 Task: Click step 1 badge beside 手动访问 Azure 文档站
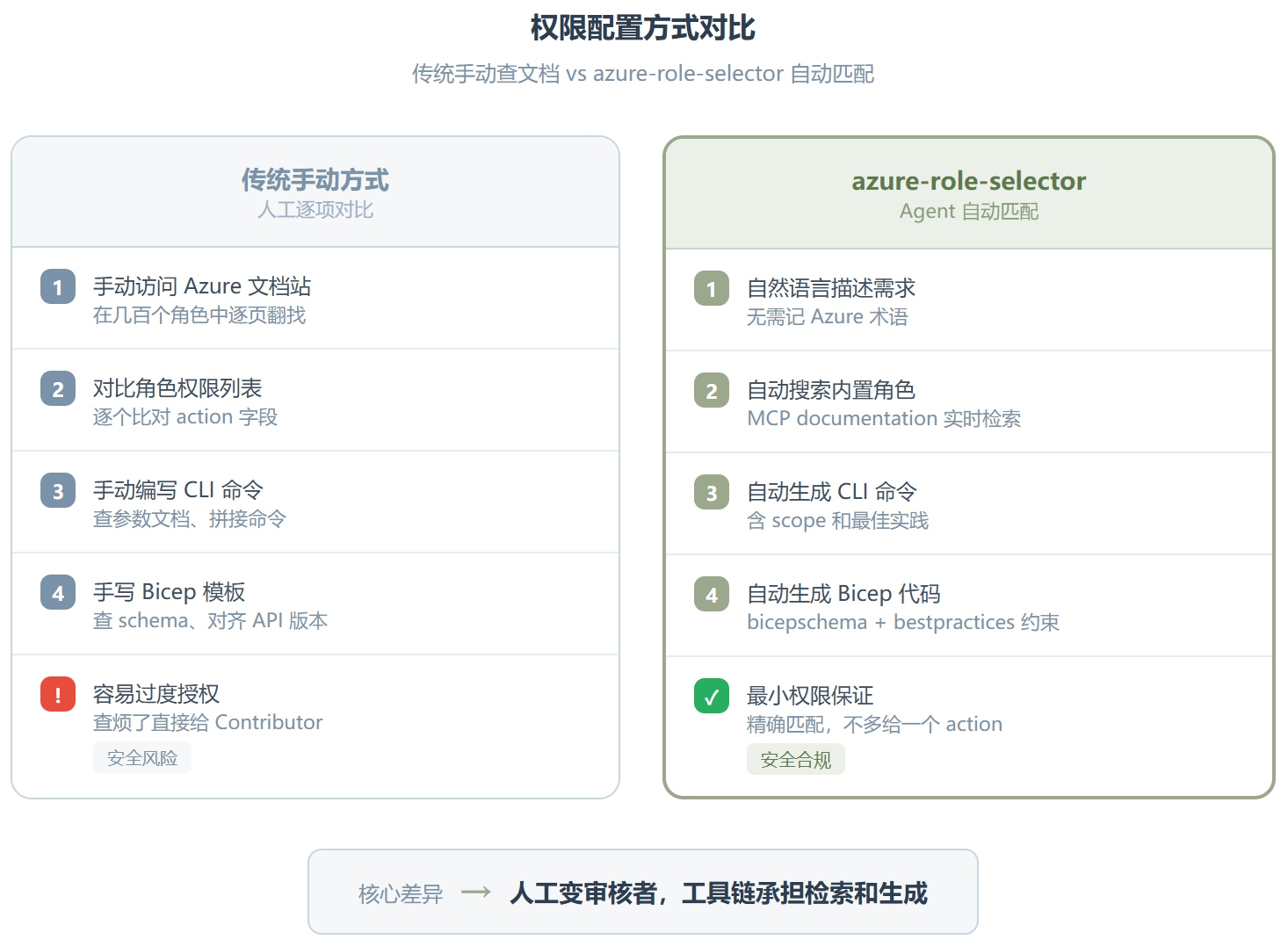click(x=58, y=286)
